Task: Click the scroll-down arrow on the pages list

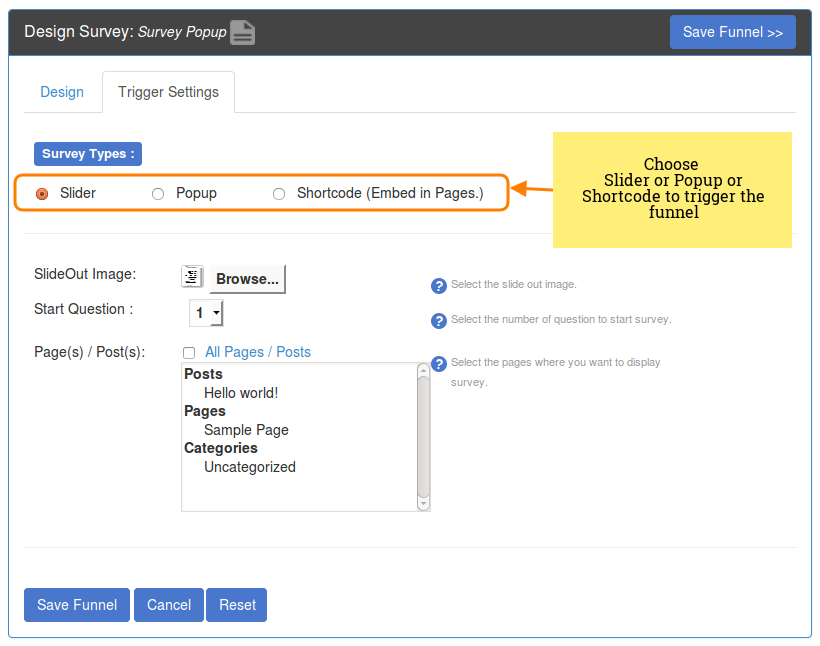Action: (x=423, y=504)
